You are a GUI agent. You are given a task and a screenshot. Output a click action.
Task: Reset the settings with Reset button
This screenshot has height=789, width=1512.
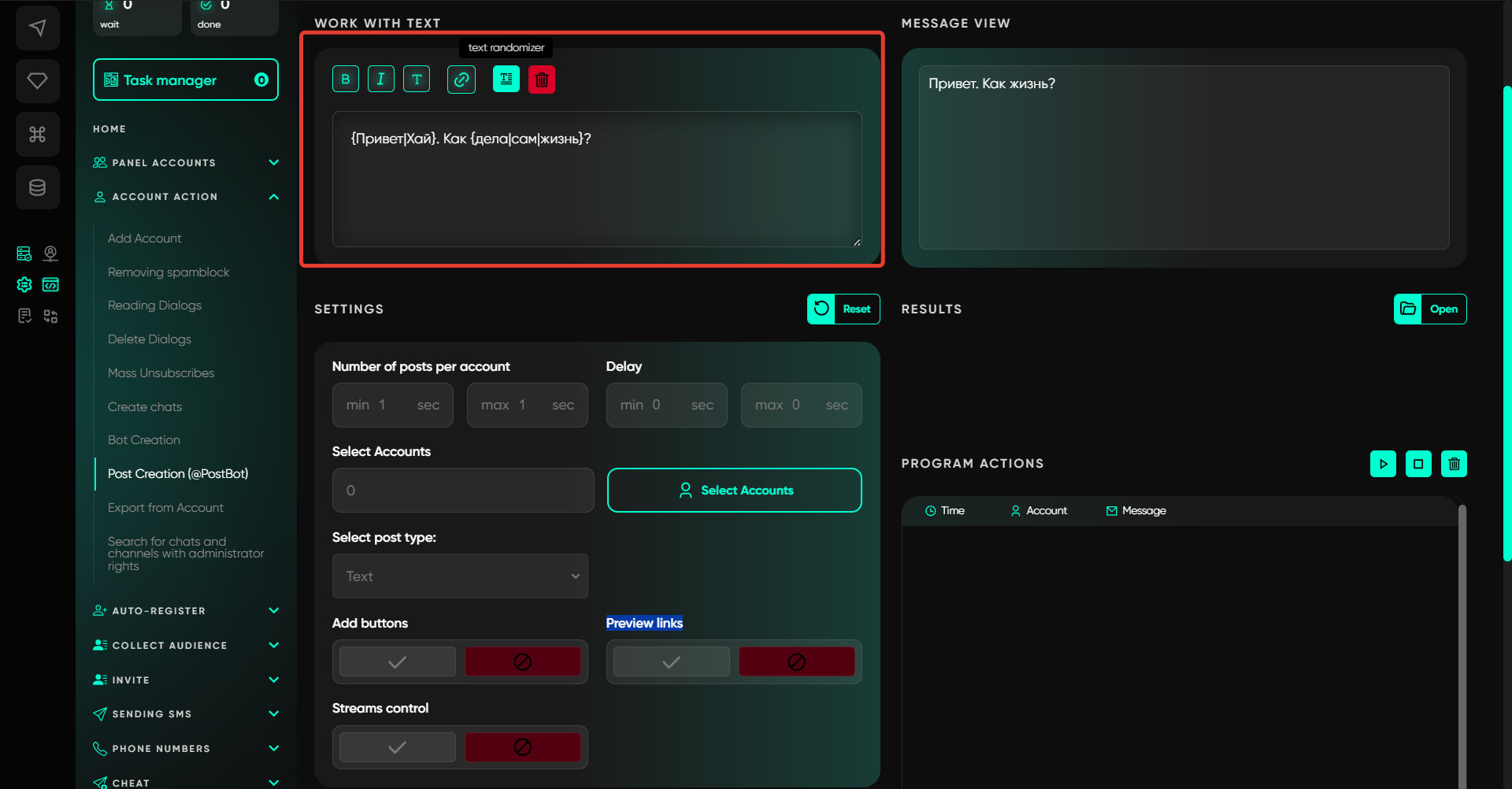[843, 309]
